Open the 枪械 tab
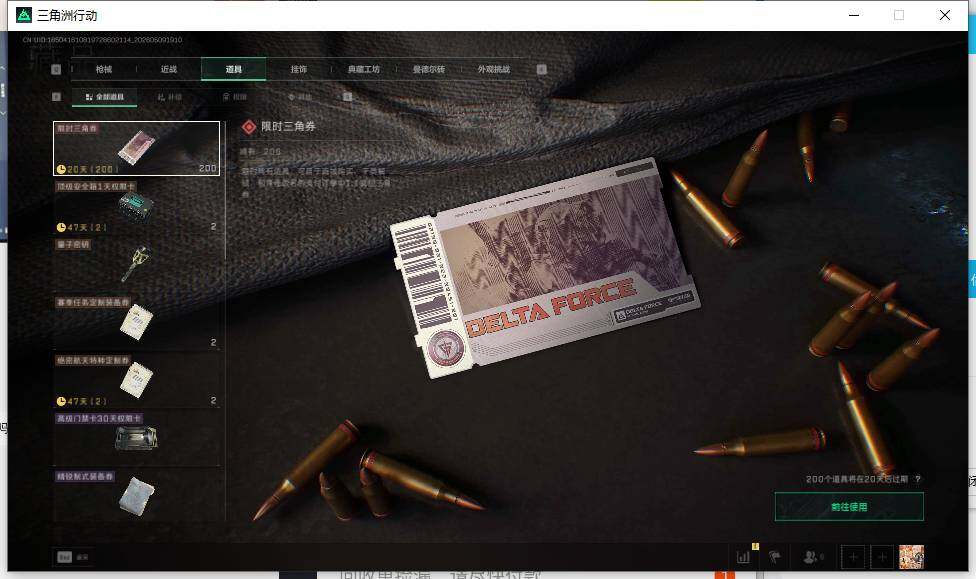The width and height of the screenshot is (976, 579). tap(104, 69)
